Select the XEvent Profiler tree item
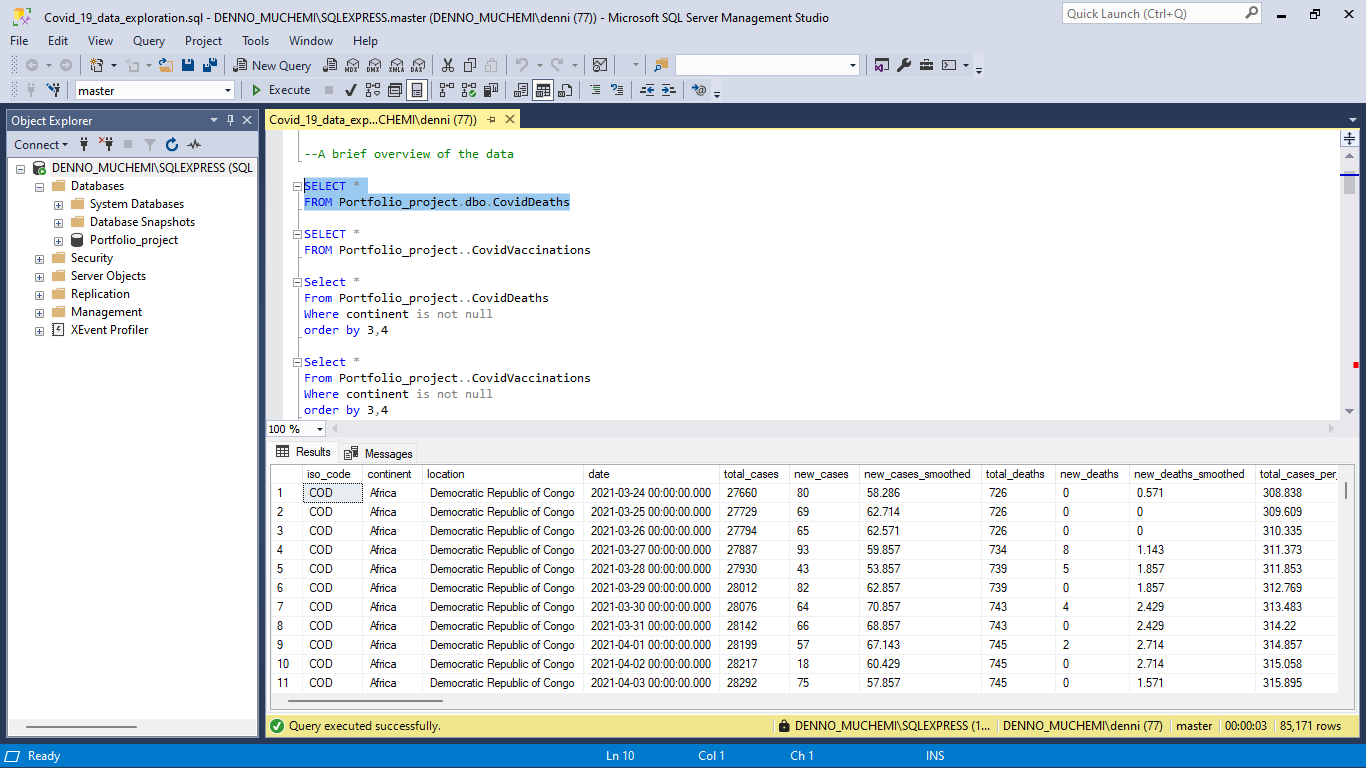Screen dimensions: 1366x768 click(109, 330)
